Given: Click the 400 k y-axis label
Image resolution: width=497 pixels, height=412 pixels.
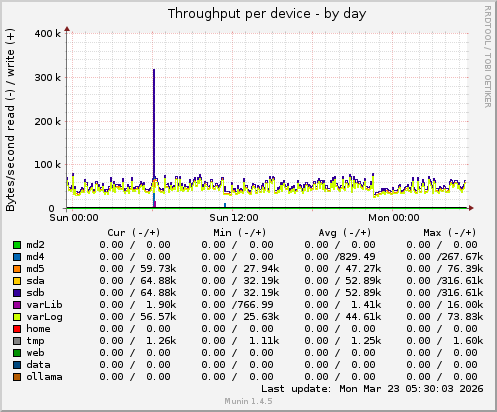Looking at the screenshot, I should (48, 34).
